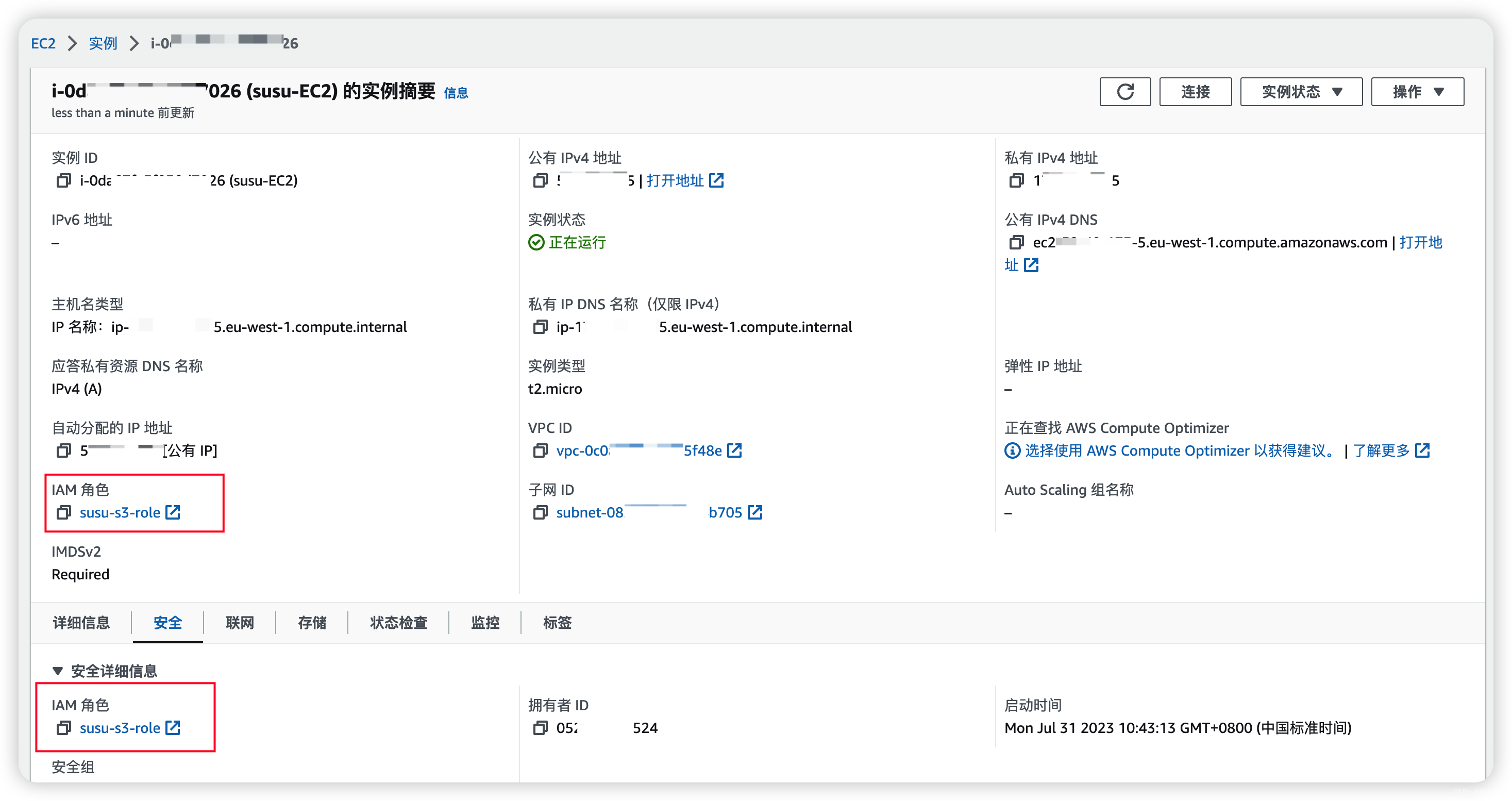
Task: Switch to the 安全 tab
Action: pyautogui.click(x=167, y=623)
